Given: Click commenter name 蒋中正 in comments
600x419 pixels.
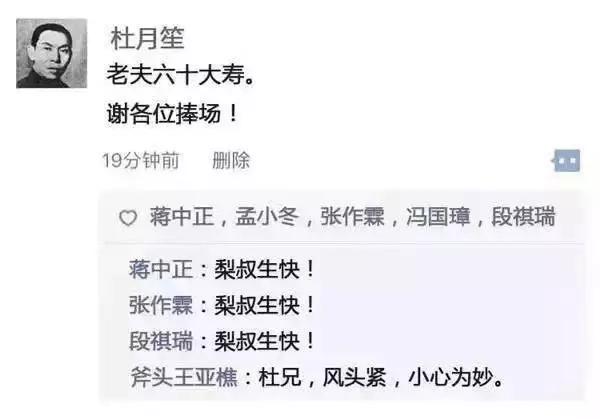Looking at the screenshot, I should pyautogui.click(x=161, y=269).
